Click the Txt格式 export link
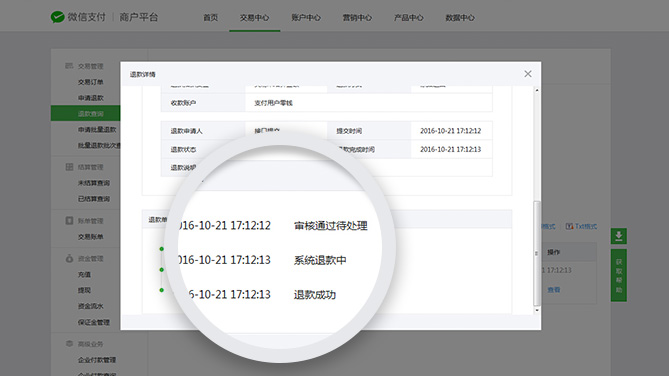 pos(586,226)
